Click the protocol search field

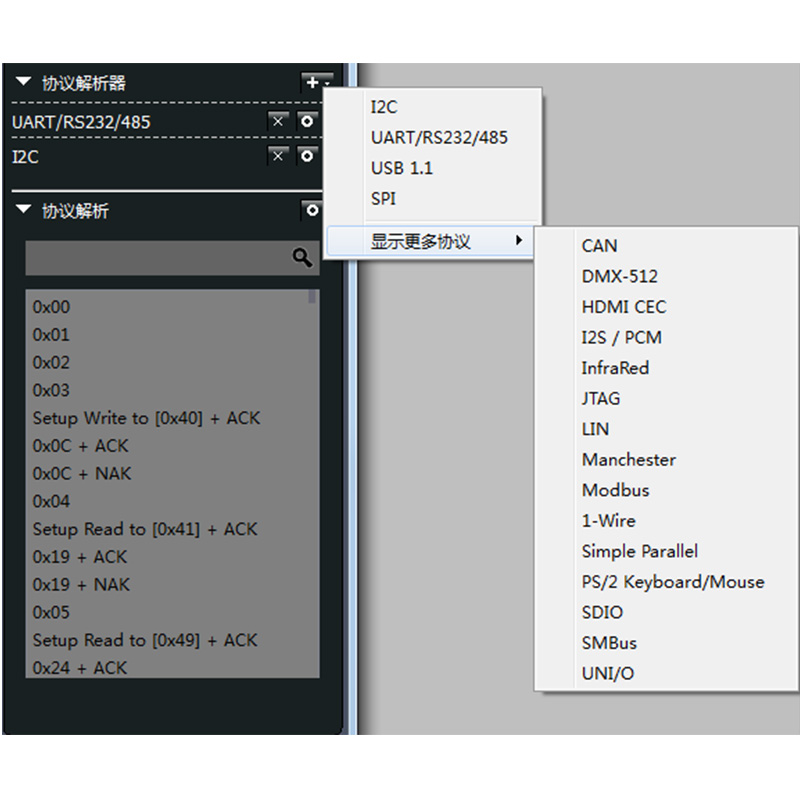[172, 258]
